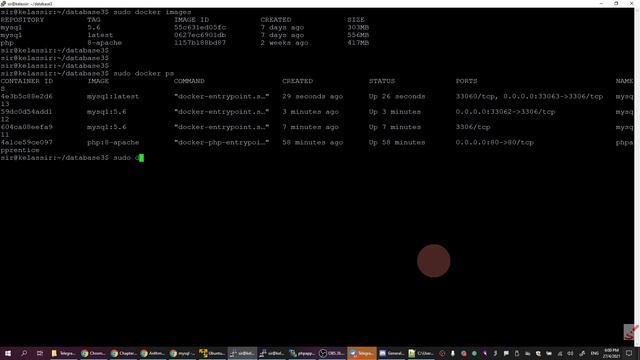Click container ID 604ca08eefa9
Image resolution: width=640 pixels, height=360 pixels.
(27, 127)
